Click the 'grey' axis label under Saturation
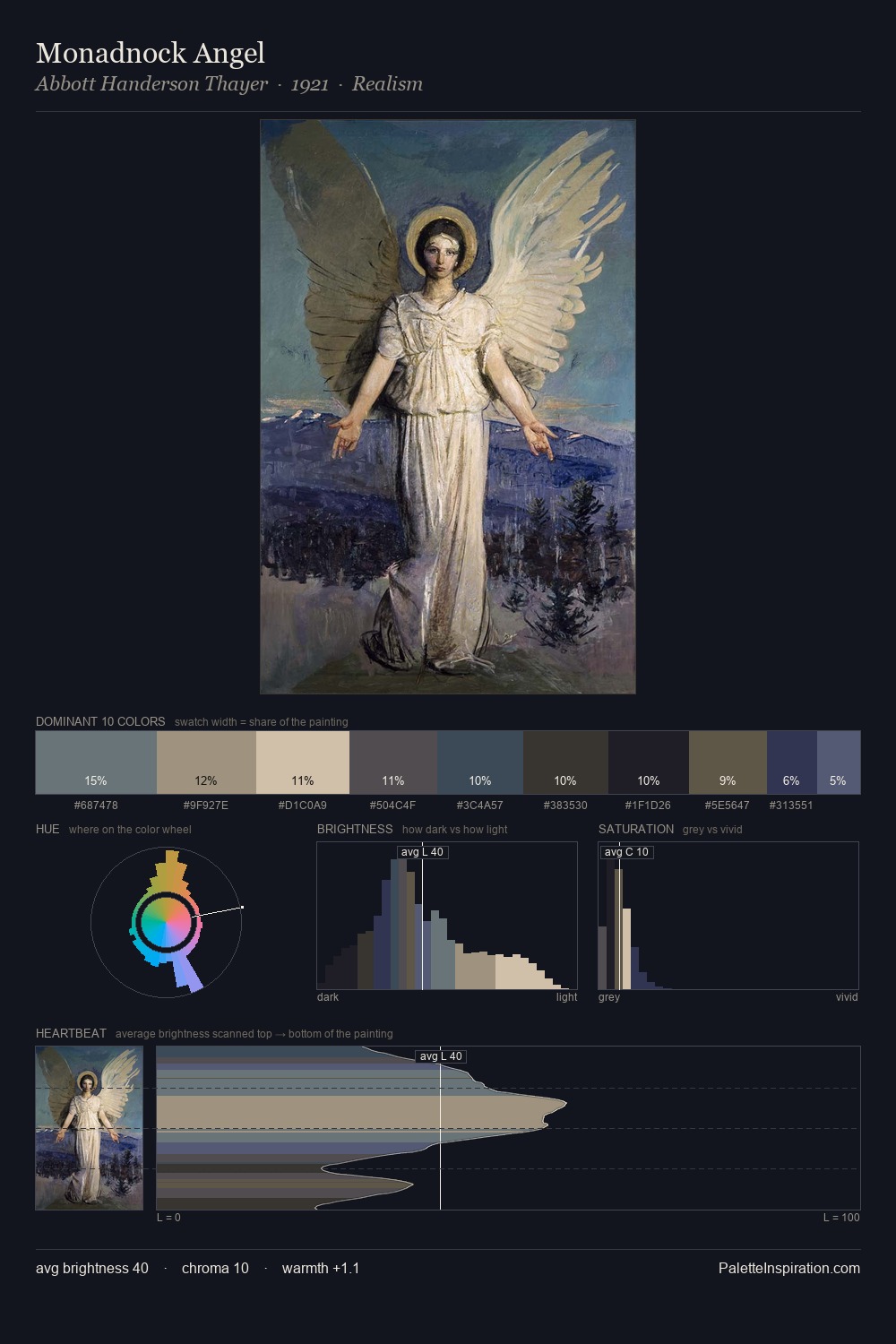This screenshot has height=1344, width=896. click(x=609, y=997)
